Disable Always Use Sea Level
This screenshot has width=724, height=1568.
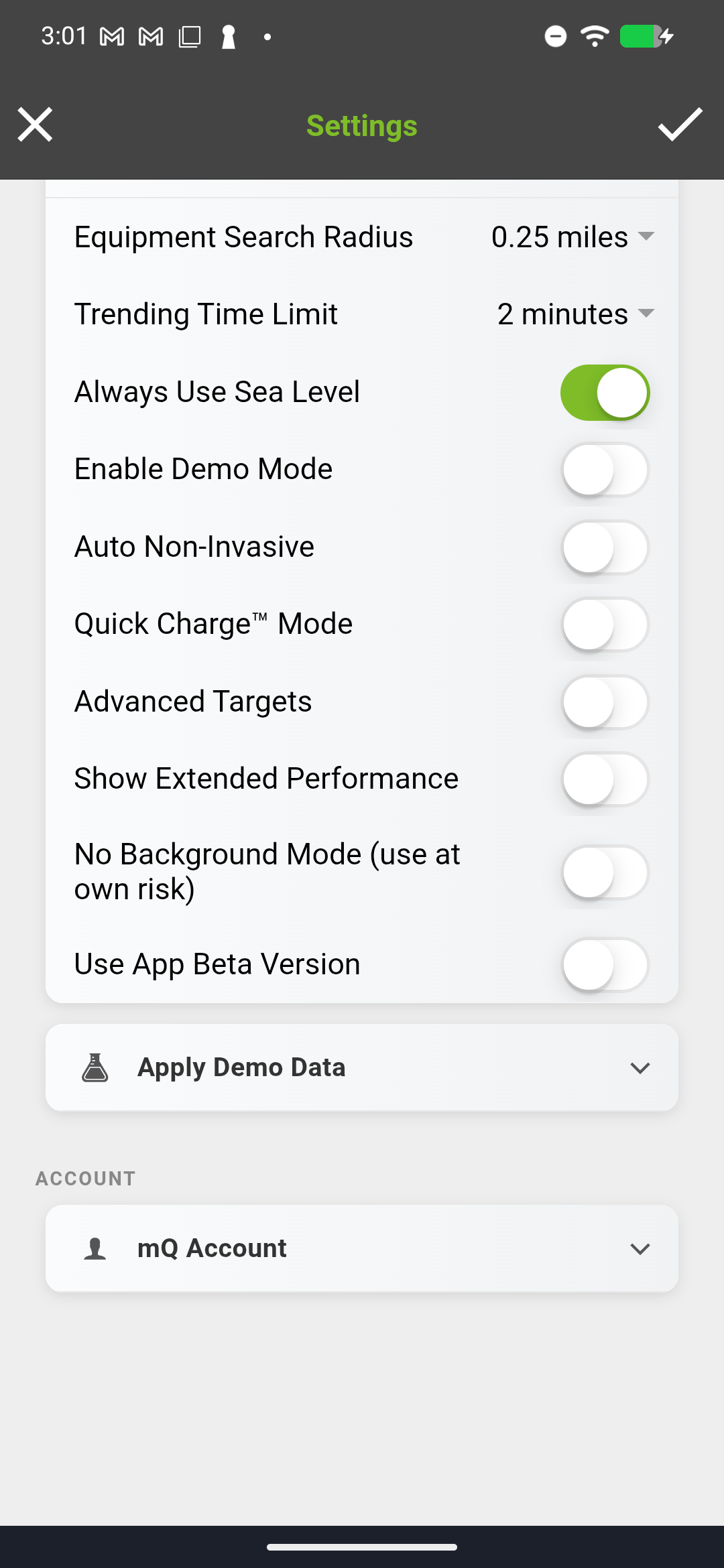click(604, 392)
